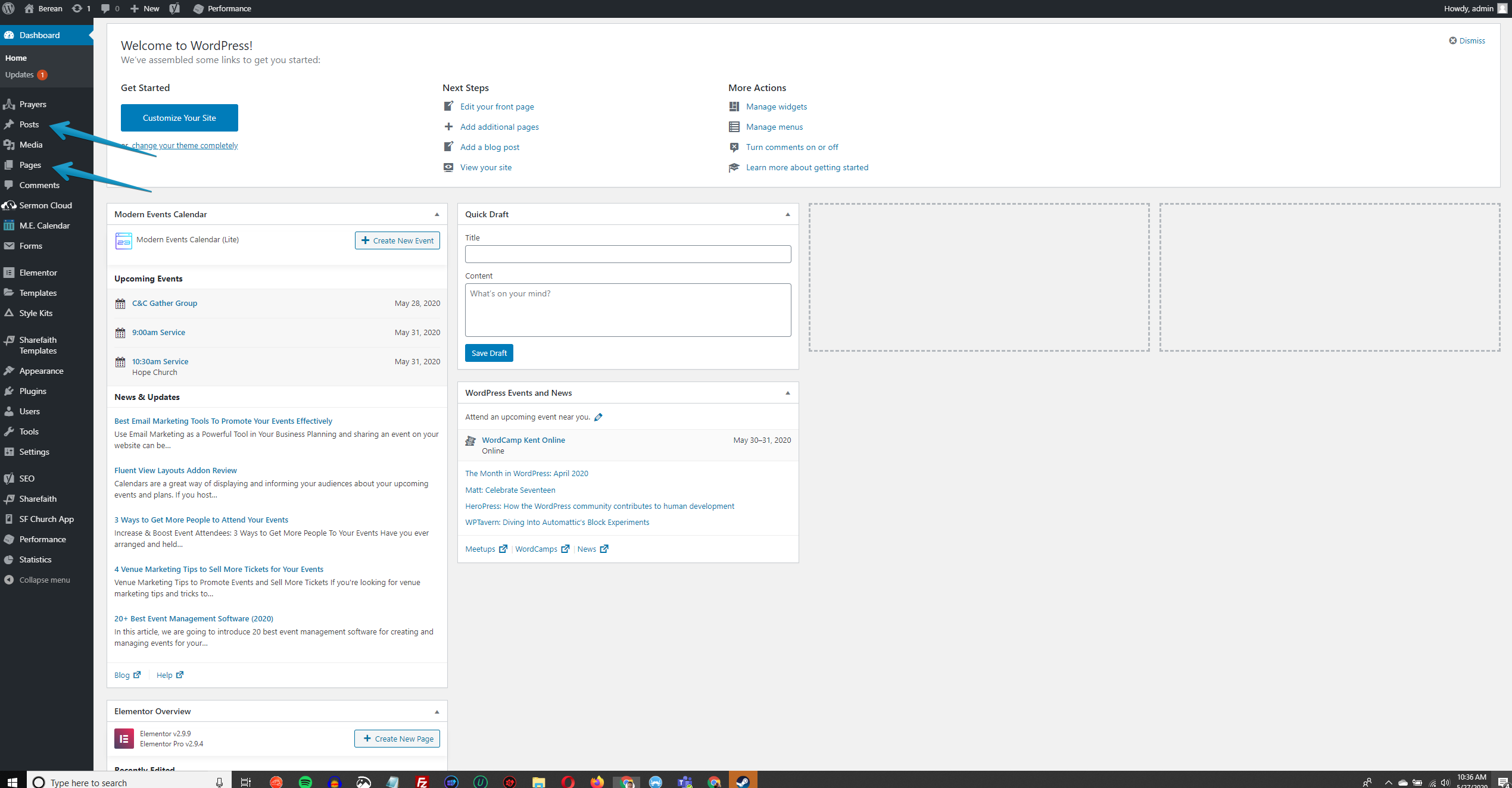This screenshot has height=788, width=1512.
Task: Collapse the WordPress Events and News widget
Action: 788,393
